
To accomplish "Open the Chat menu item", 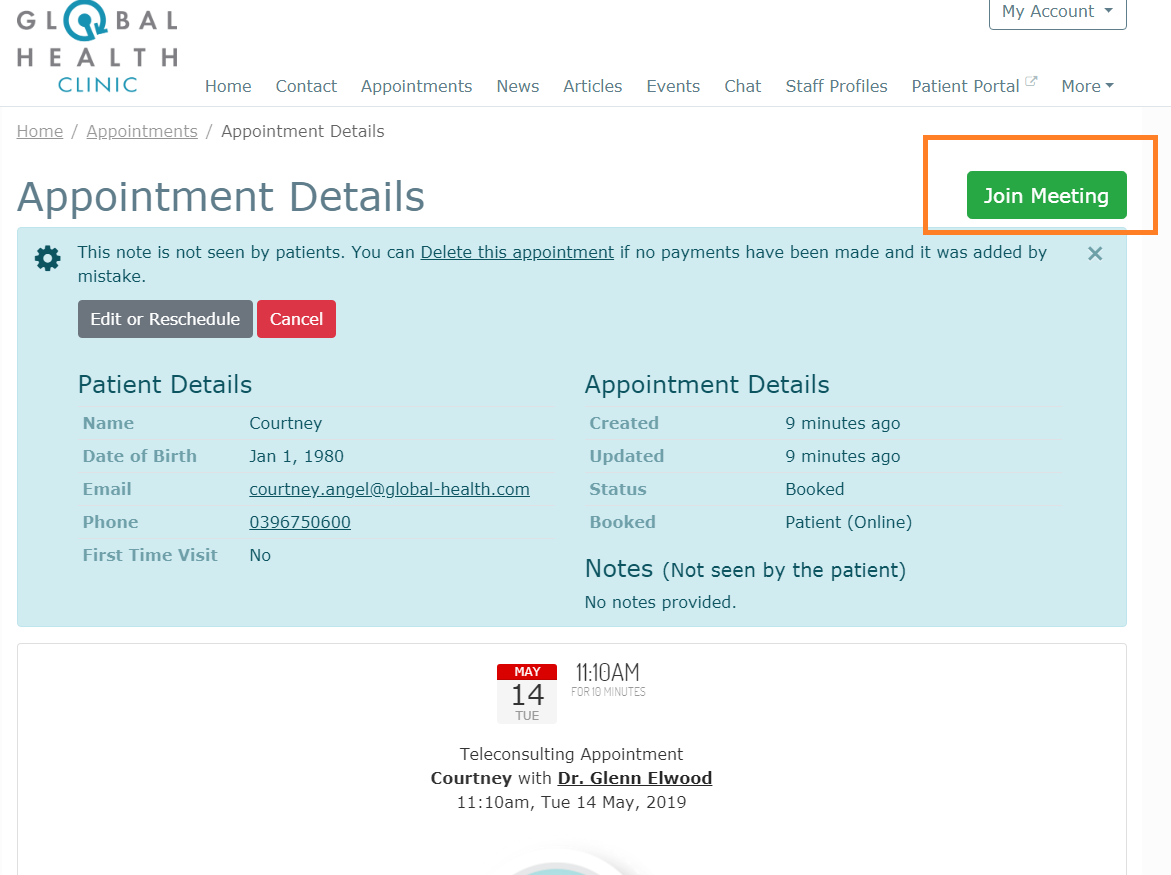I will coord(742,86).
